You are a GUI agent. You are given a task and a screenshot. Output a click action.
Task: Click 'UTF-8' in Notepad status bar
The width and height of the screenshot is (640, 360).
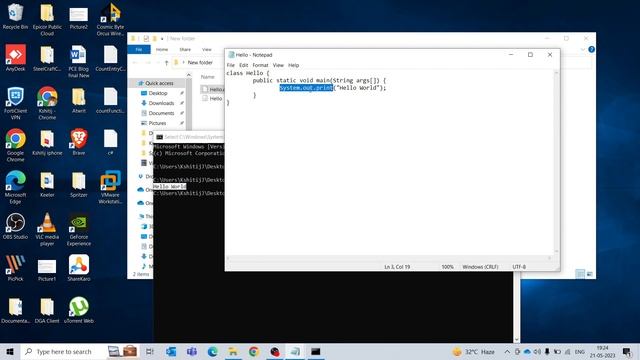click(x=519, y=267)
